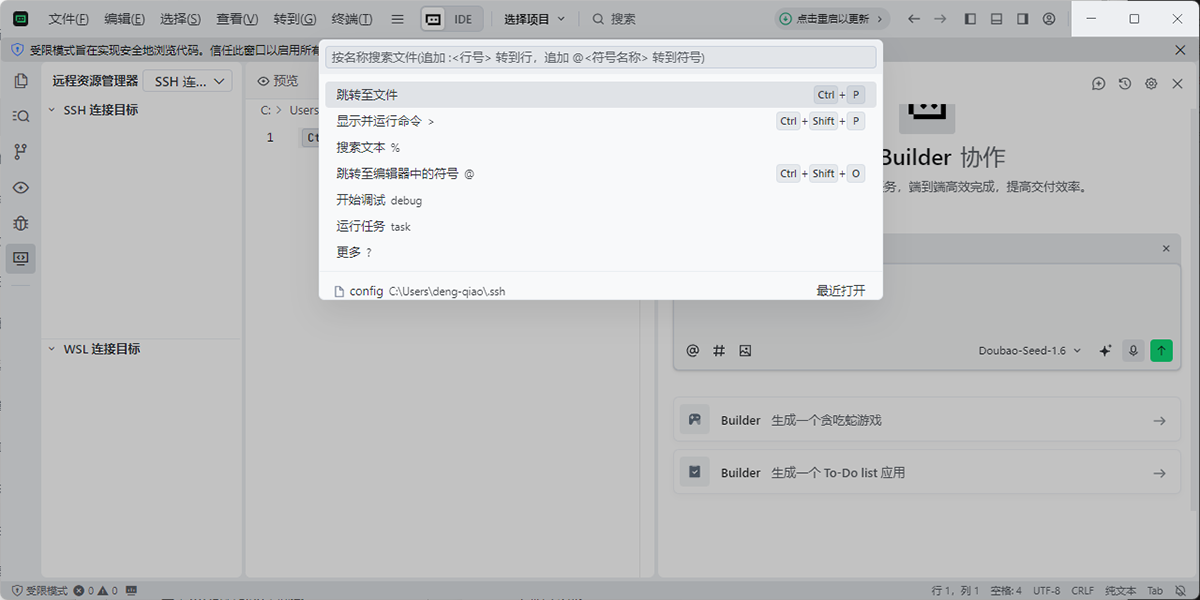Image resolution: width=1200 pixels, height=600 pixels.
Task: Collapse the WSL 连接目标 section
Action: pyautogui.click(x=52, y=349)
